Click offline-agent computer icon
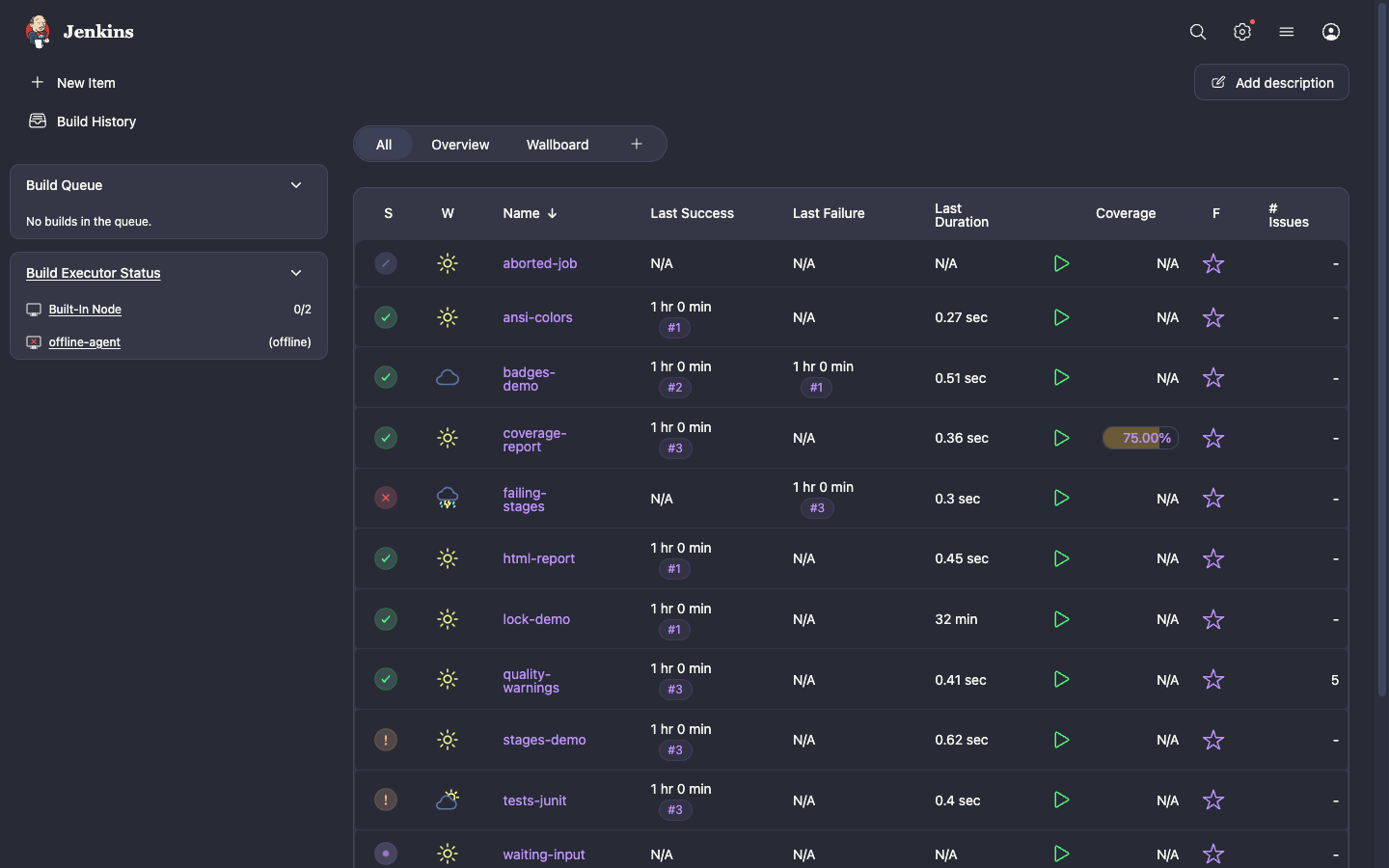Viewport: 1389px width, 868px height. pos(34,342)
